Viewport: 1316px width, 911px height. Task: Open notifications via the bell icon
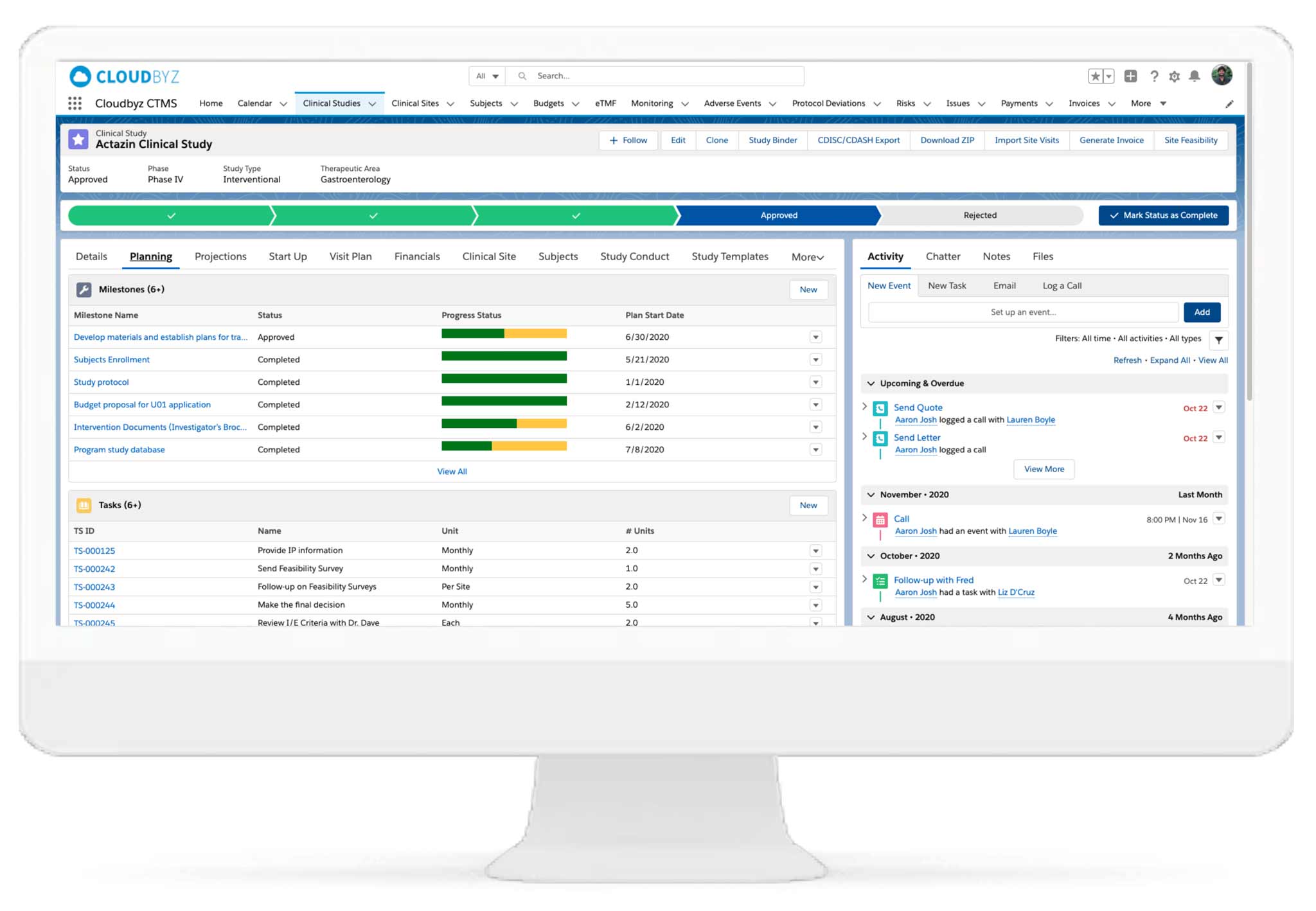[x=1195, y=76]
